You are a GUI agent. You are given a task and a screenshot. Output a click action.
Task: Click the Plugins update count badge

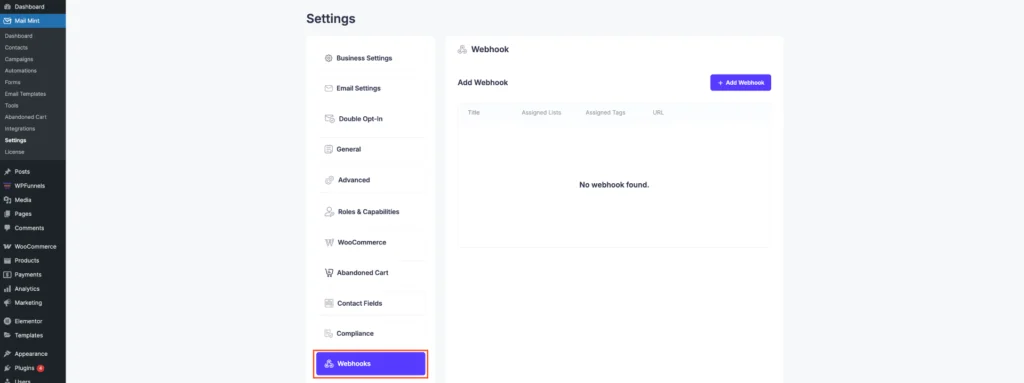(x=40, y=368)
